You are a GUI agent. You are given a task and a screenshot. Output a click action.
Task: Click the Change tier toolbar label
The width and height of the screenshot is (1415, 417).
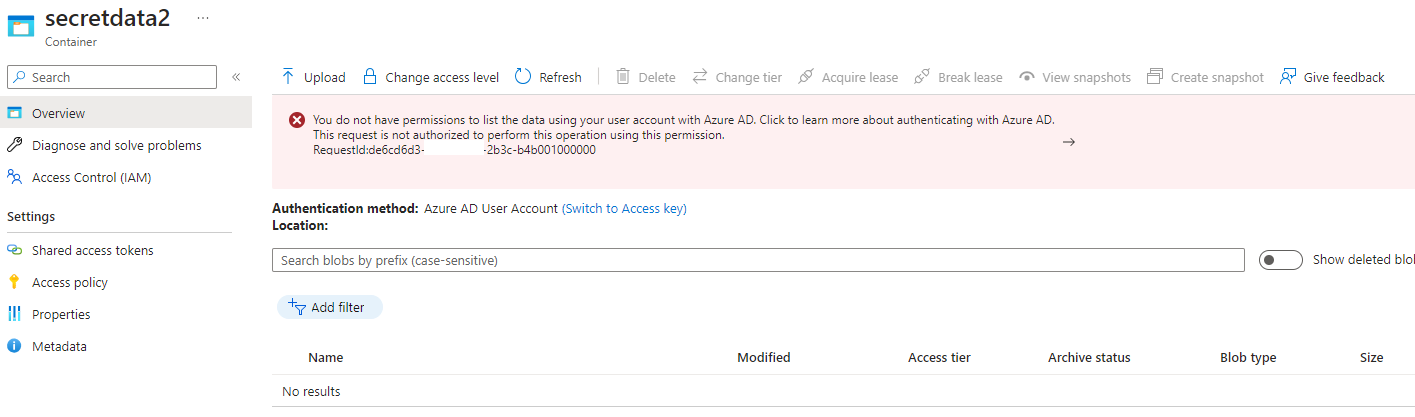749,77
